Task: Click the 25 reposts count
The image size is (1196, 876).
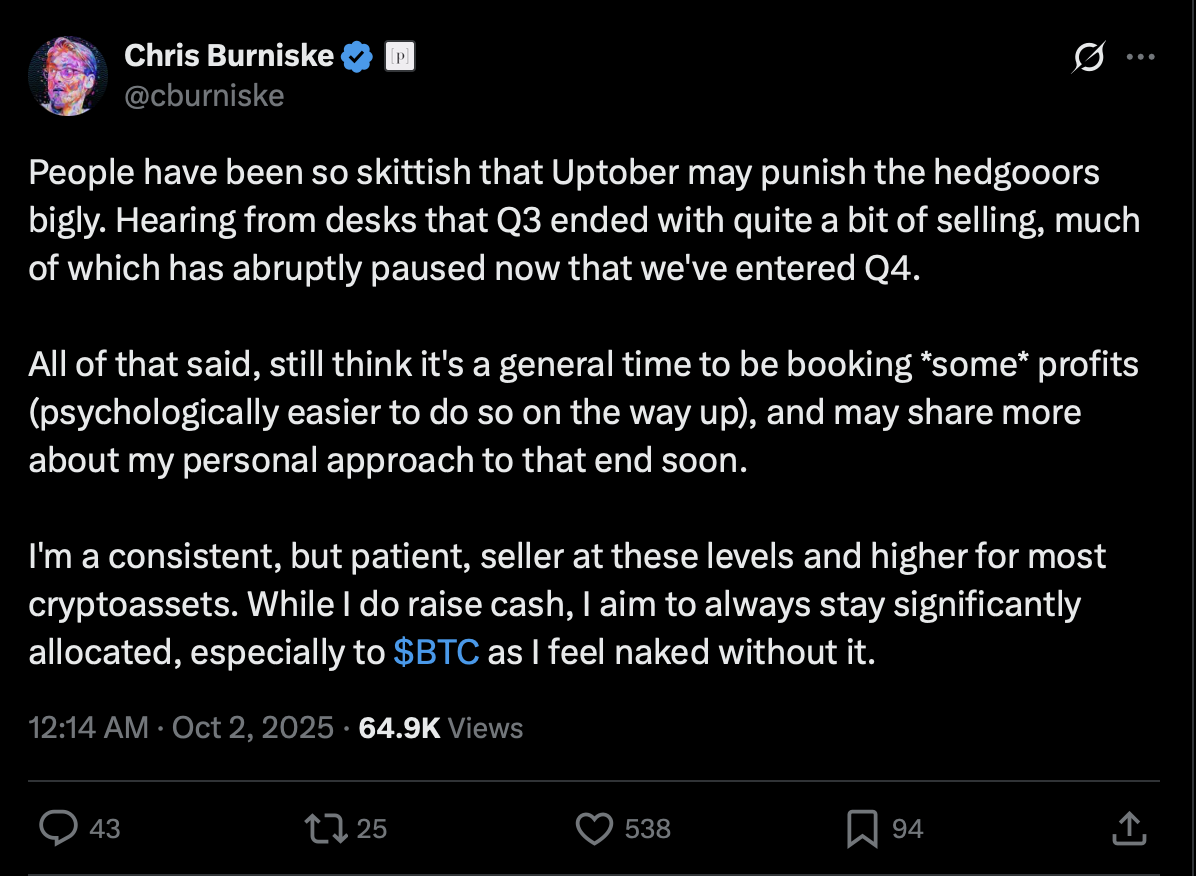Action: point(372,829)
